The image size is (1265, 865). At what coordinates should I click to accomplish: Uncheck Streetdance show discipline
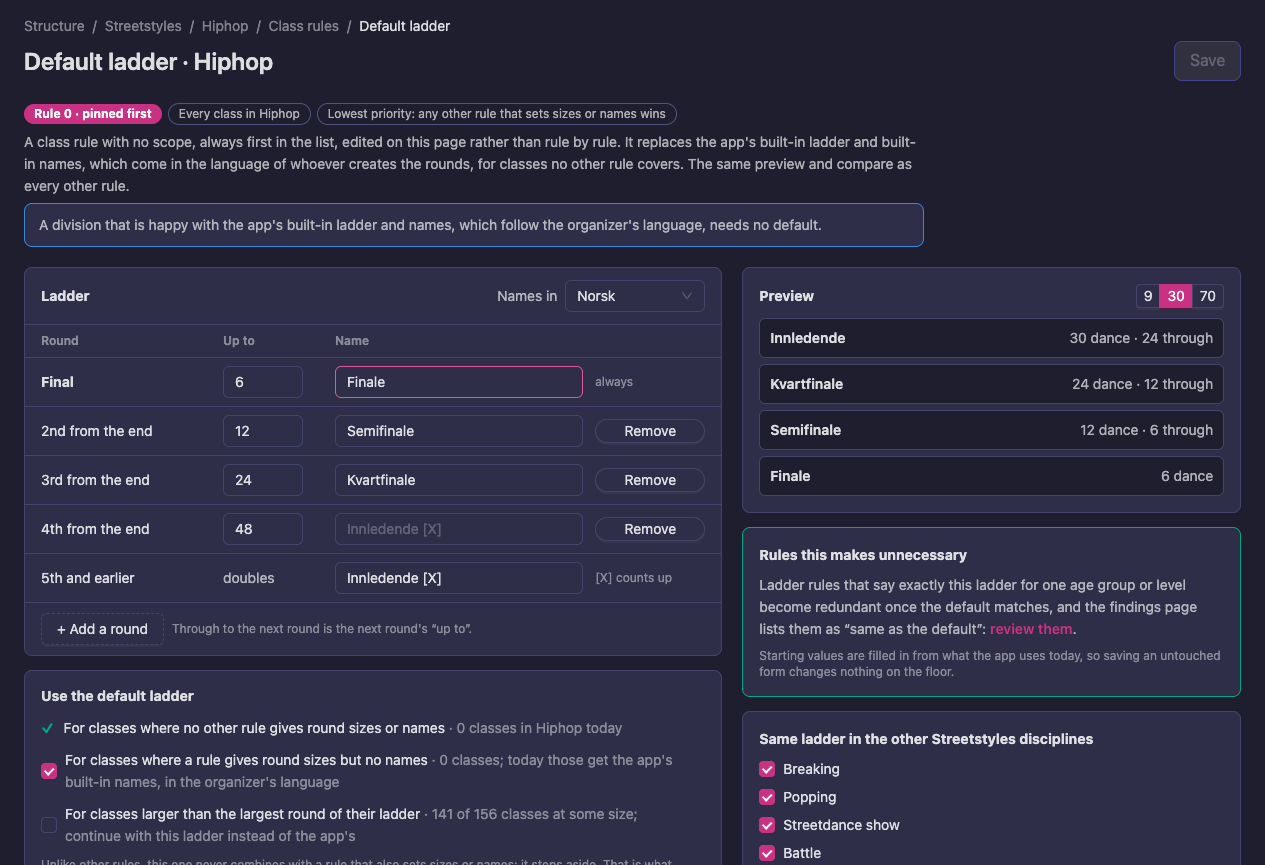[x=767, y=825]
